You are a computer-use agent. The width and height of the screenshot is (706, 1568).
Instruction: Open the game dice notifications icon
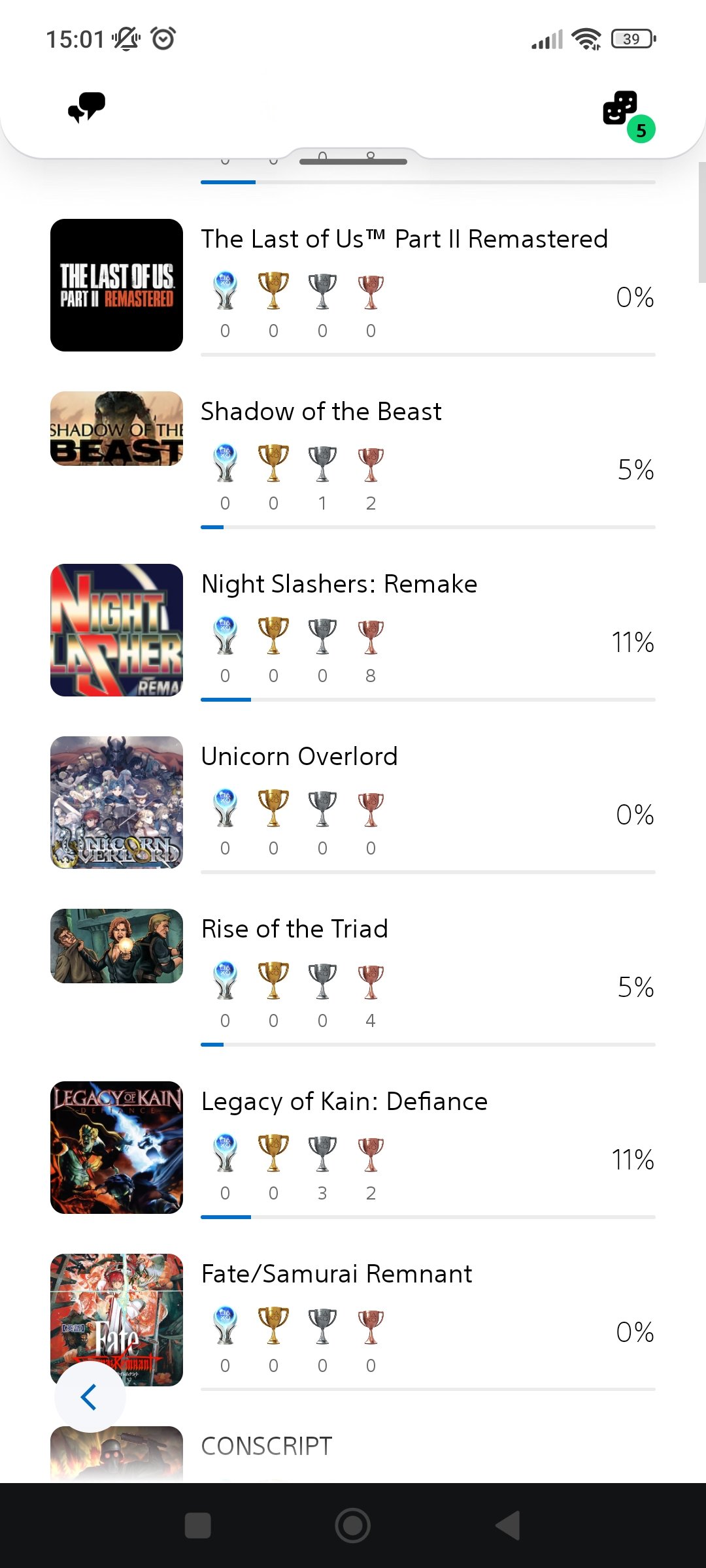(621, 108)
